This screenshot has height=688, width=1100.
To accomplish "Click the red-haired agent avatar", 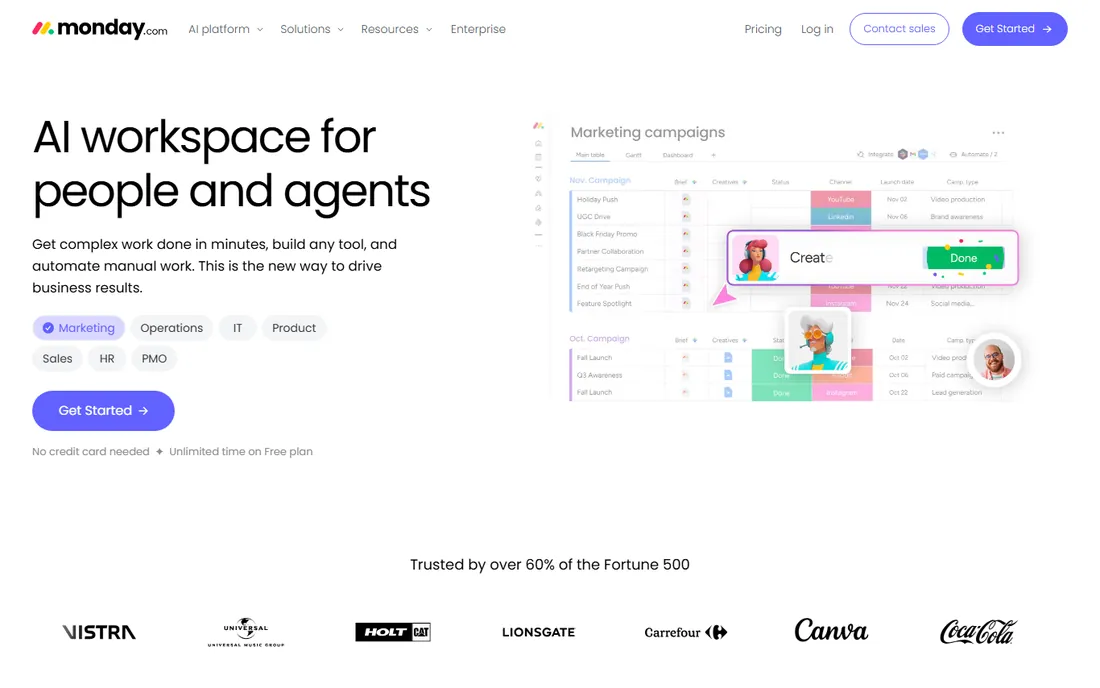I will (x=756, y=258).
